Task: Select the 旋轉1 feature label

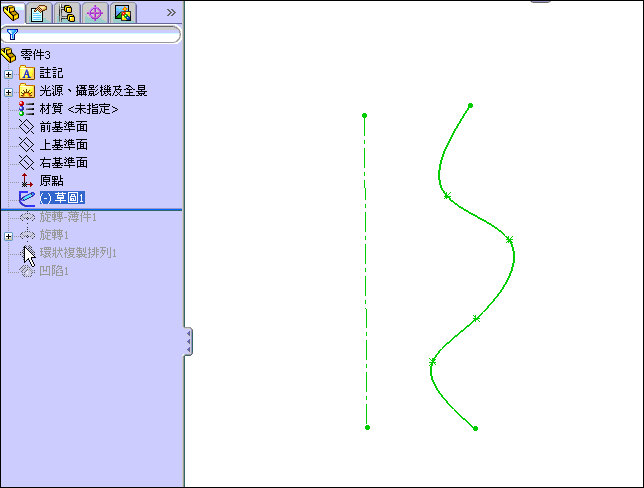Action: pos(54,235)
